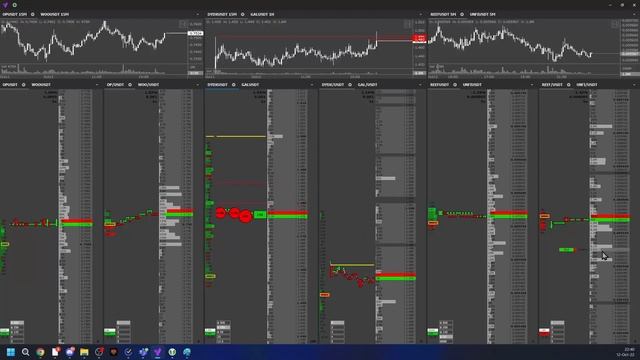Open panel menu arrow of REEF/USDT order book panel
This screenshot has height=360, width=640.
tap(634, 85)
